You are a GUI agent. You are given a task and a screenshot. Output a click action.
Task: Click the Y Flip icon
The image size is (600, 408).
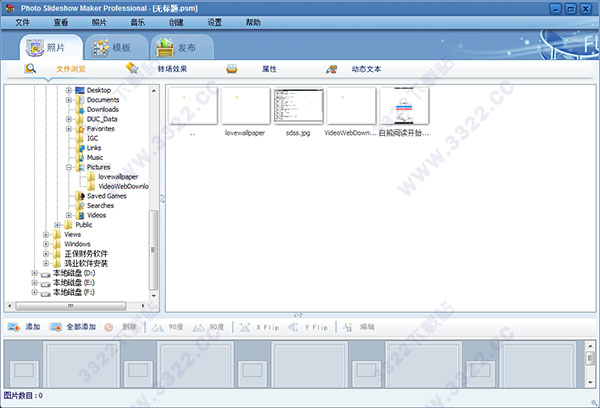click(x=293, y=327)
